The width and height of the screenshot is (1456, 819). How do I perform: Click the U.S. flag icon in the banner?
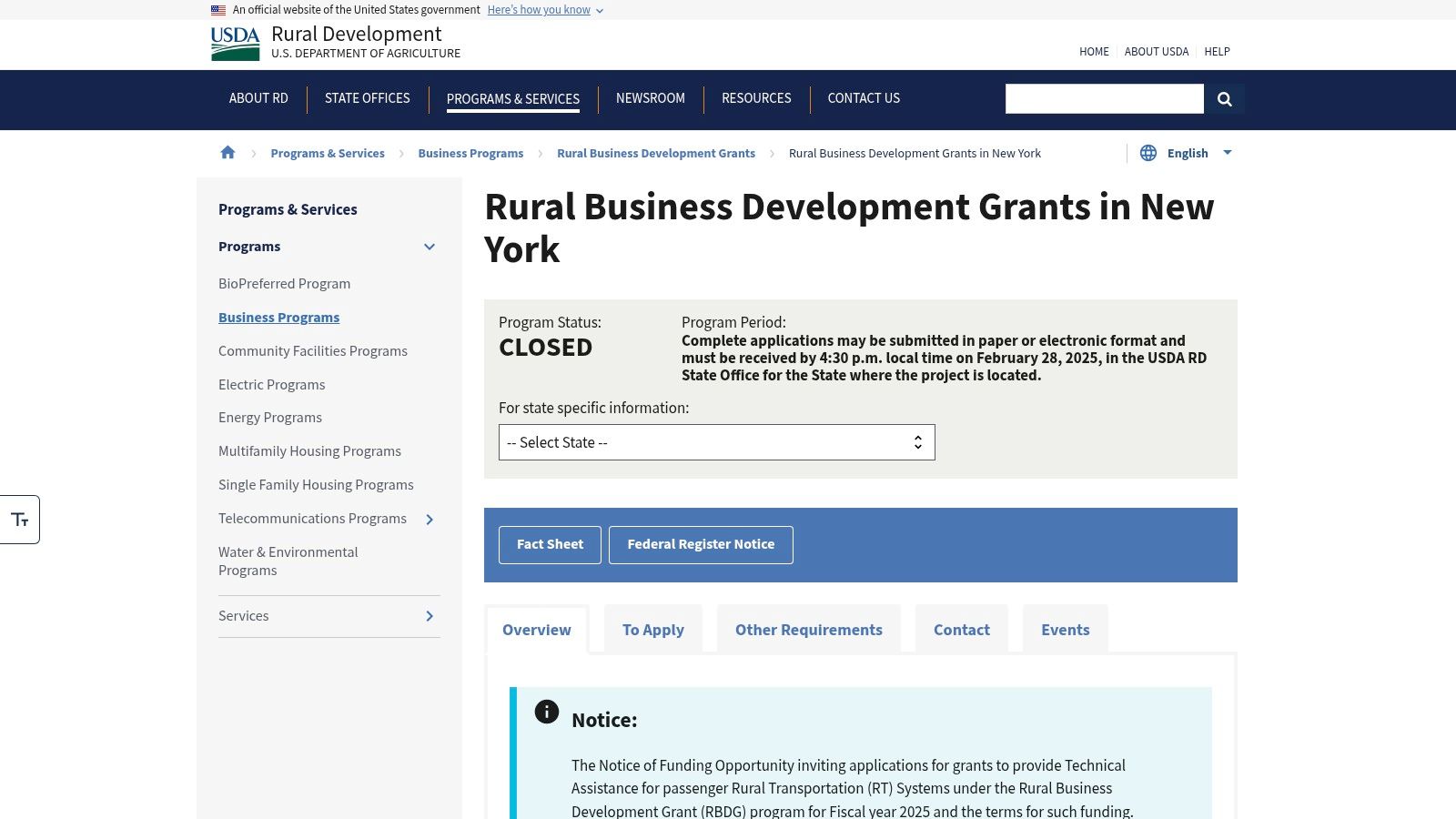(217, 10)
